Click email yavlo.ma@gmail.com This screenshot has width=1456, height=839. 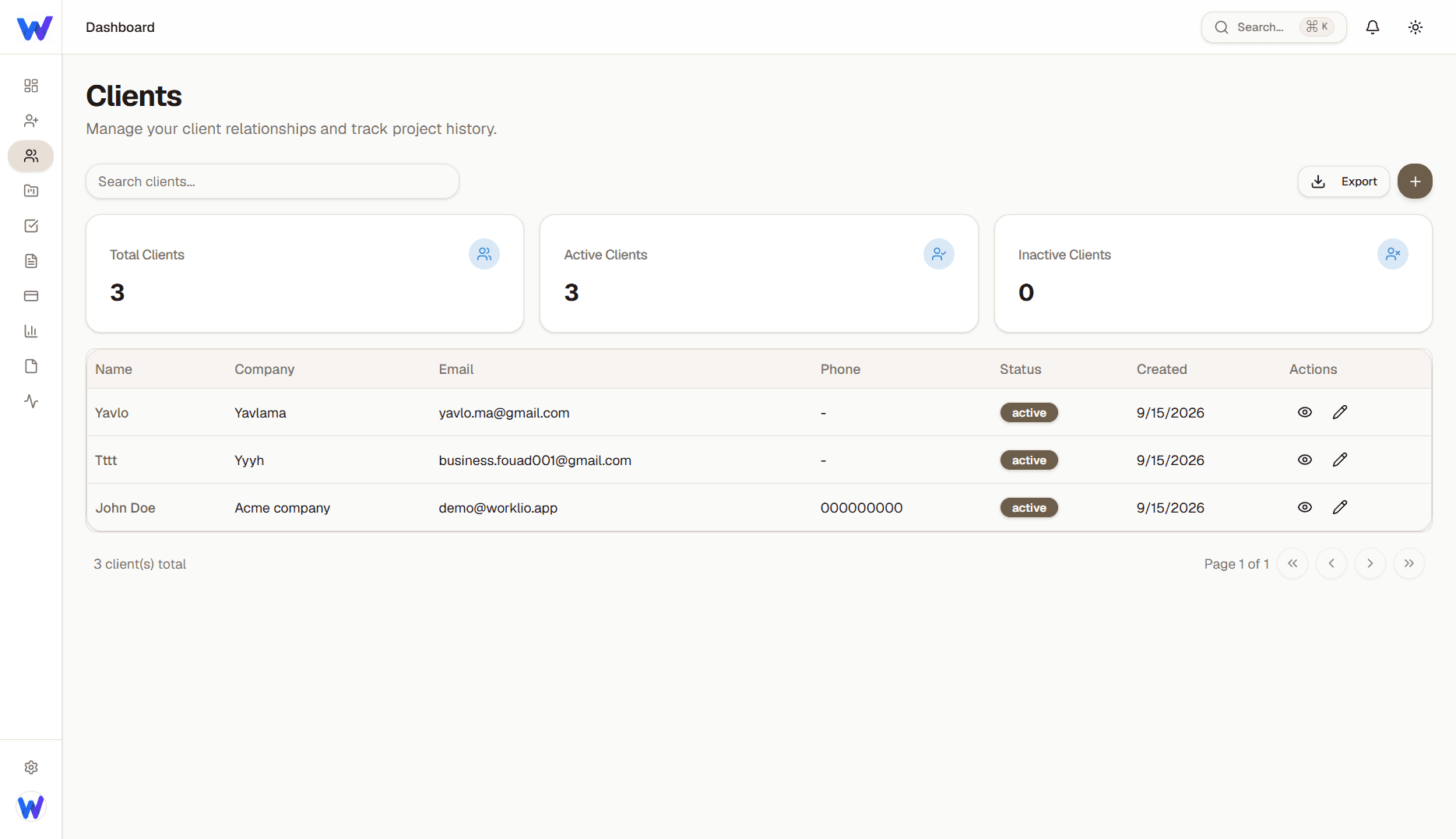coord(505,413)
